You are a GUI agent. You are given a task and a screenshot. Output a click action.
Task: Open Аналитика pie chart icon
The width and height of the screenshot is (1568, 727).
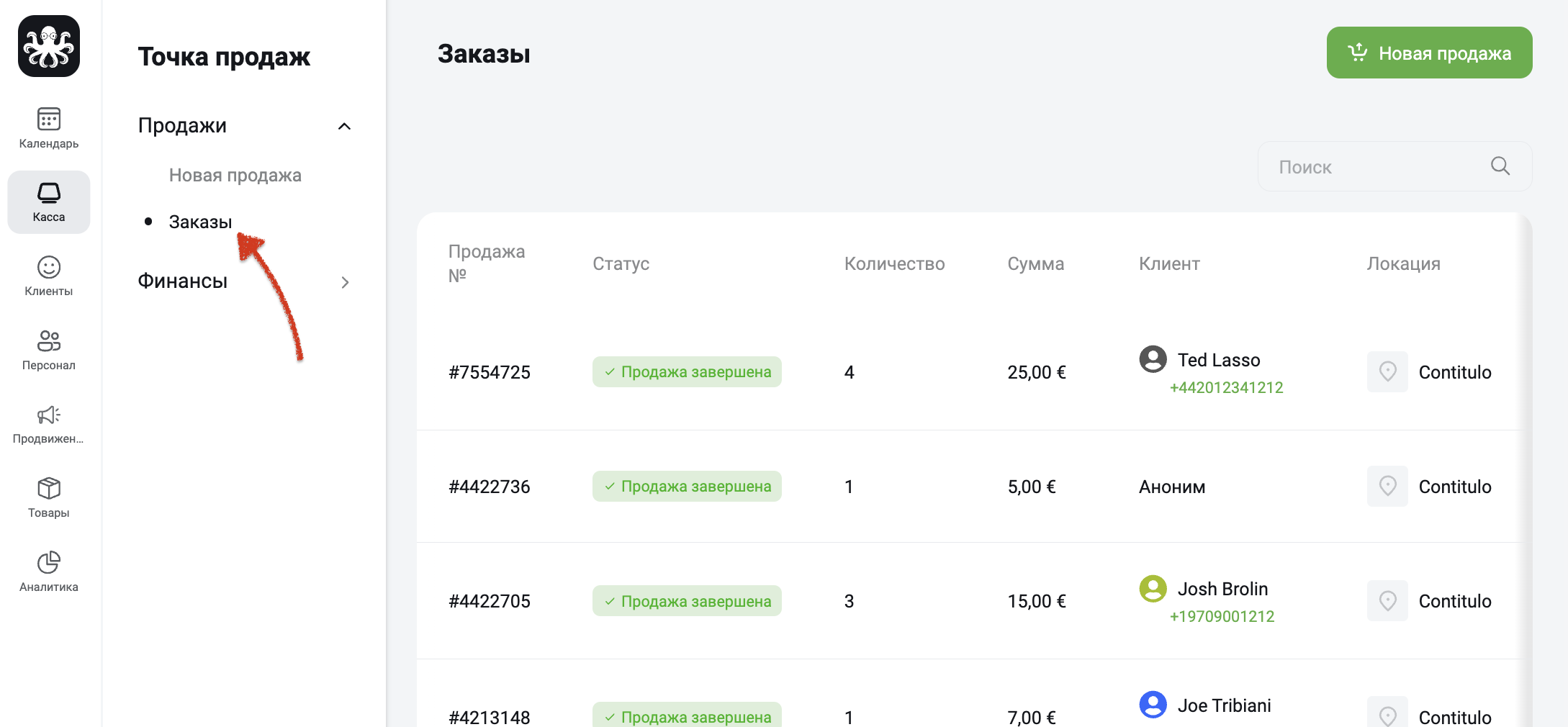pos(49,562)
